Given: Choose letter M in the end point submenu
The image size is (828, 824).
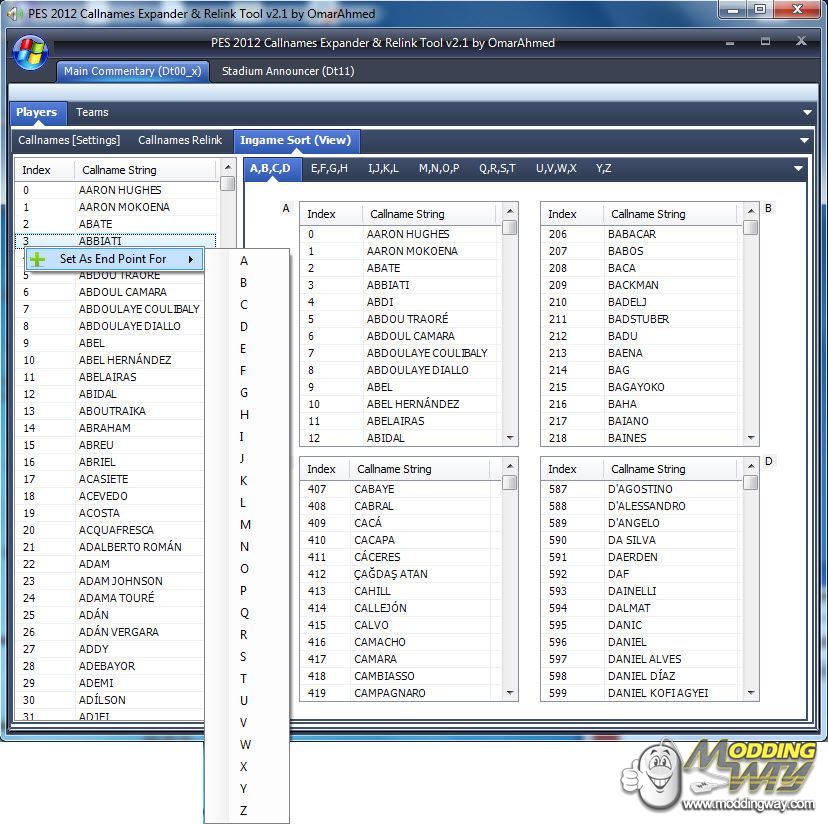Looking at the screenshot, I should pos(245,525).
